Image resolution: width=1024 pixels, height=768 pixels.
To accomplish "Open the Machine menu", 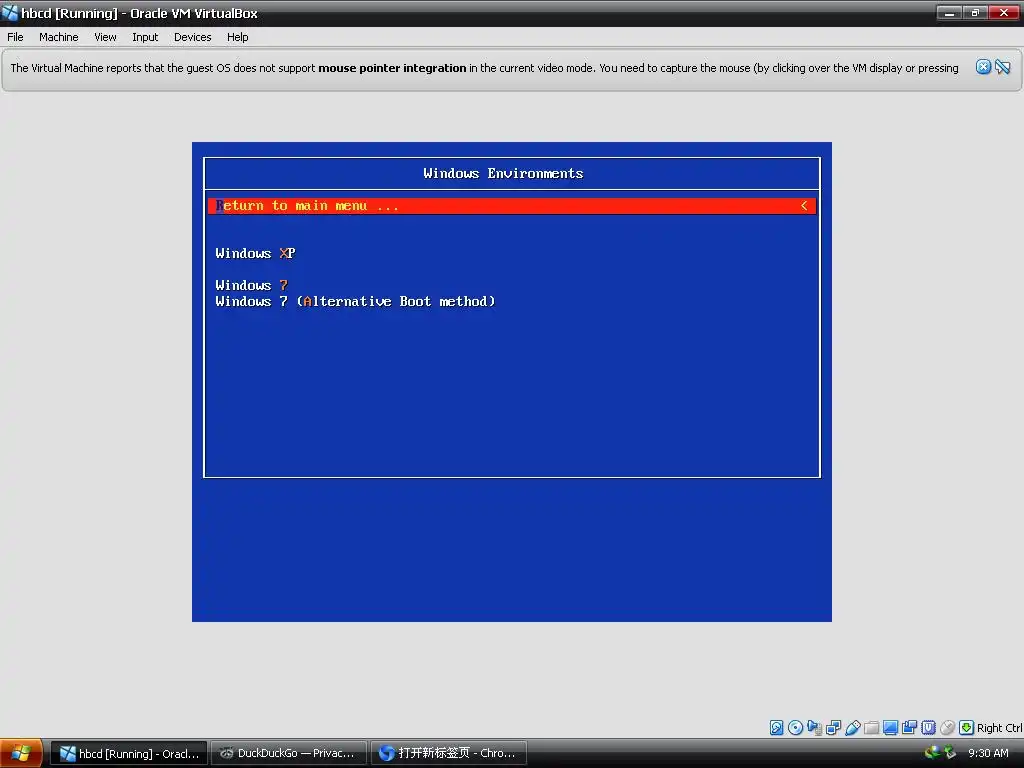I will [59, 37].
